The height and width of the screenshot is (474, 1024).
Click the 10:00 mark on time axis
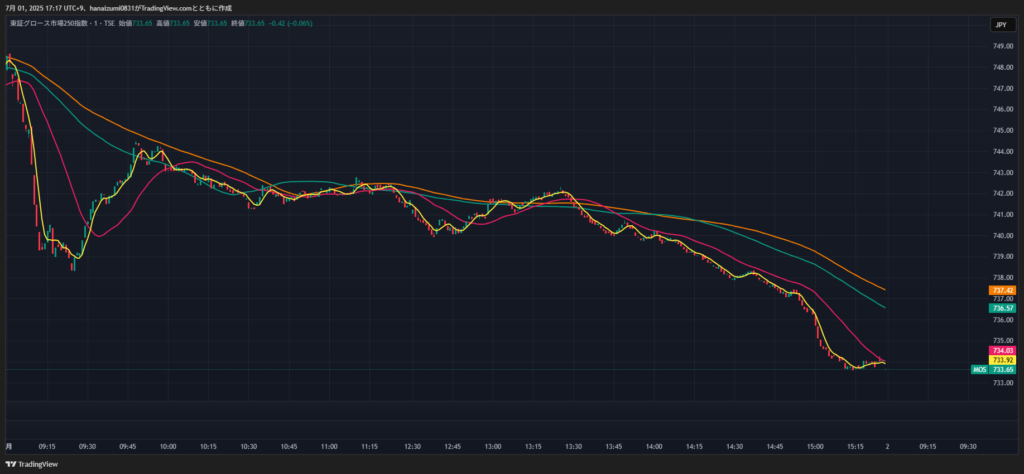pyautogui.click(x=168, y=447)
